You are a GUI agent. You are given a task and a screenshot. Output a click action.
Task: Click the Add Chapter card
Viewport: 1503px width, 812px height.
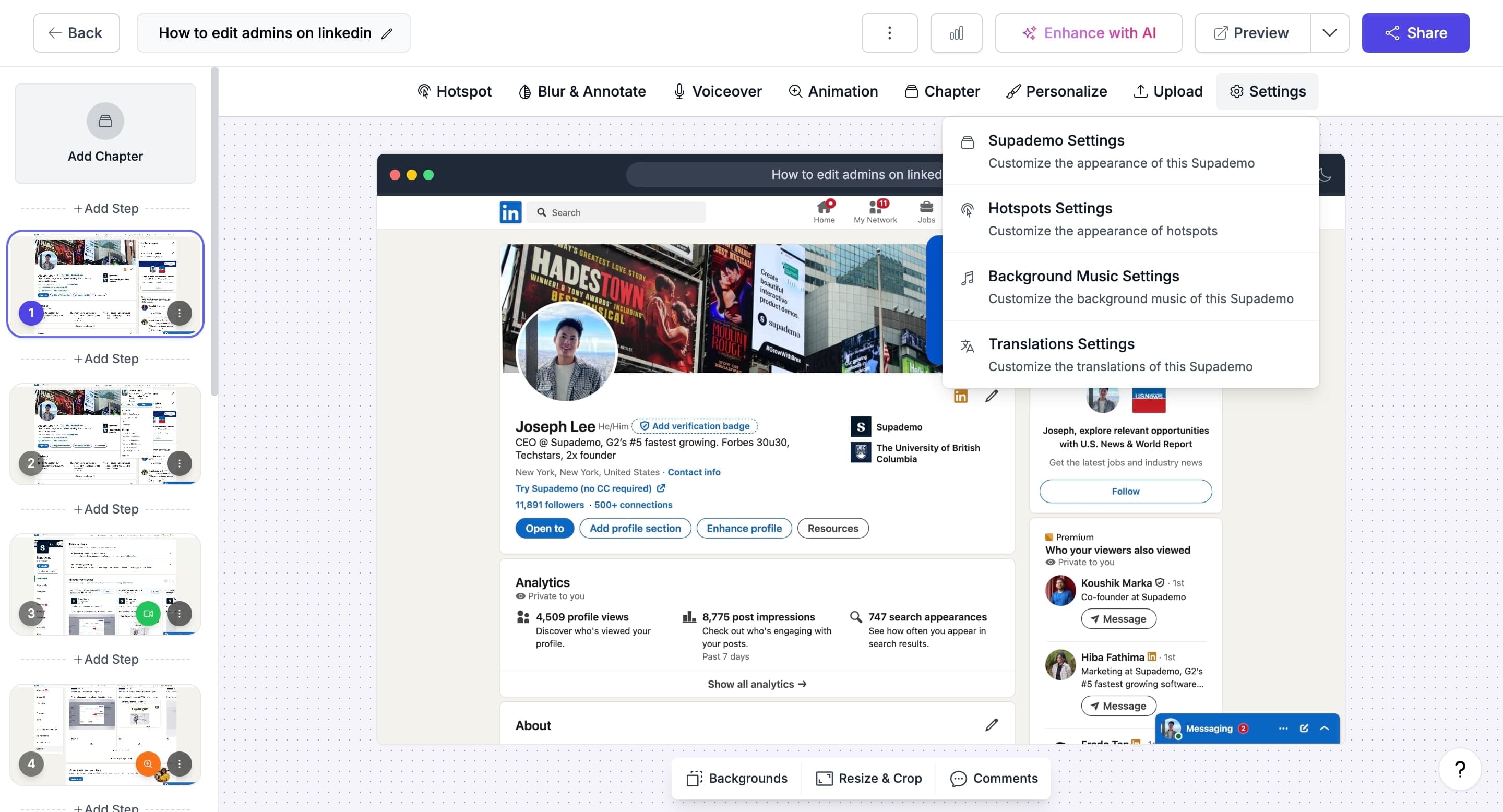105,134
